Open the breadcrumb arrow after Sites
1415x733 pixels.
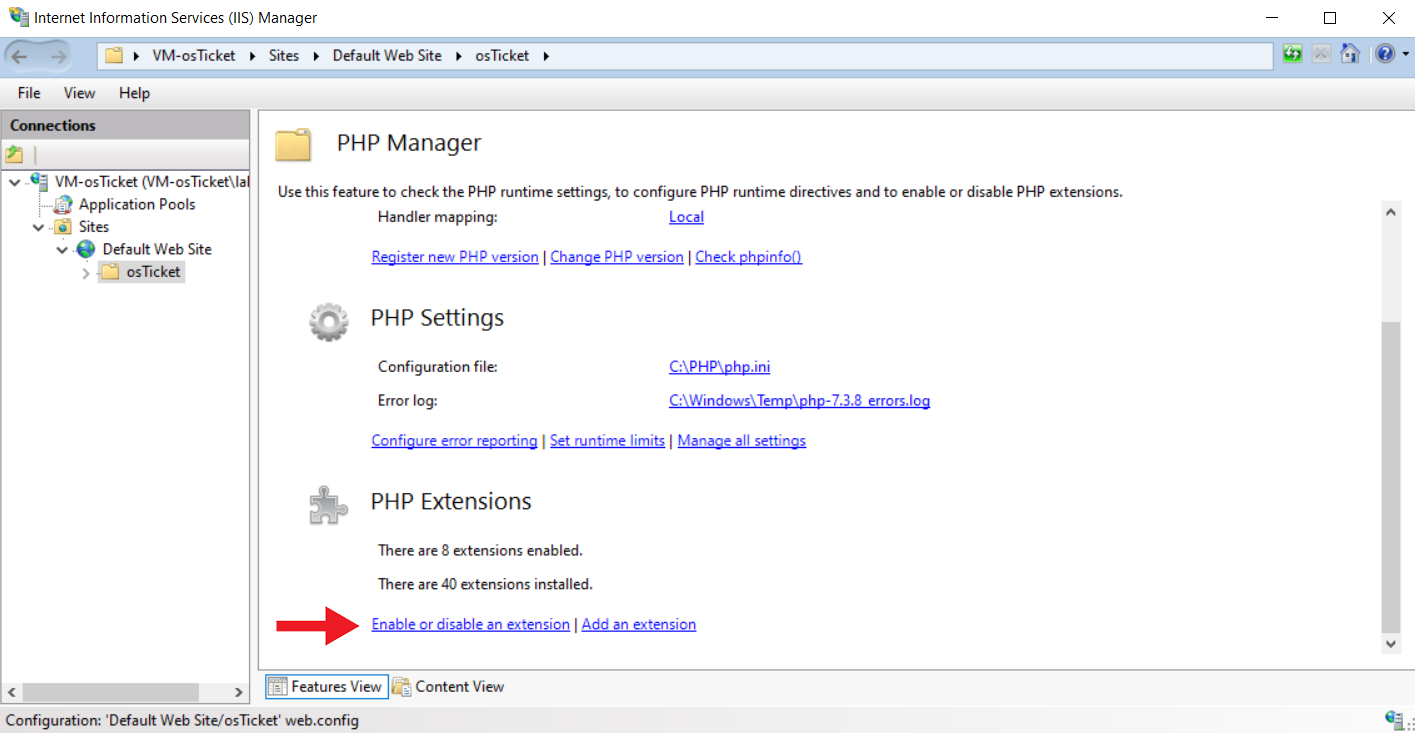point(316,56)
